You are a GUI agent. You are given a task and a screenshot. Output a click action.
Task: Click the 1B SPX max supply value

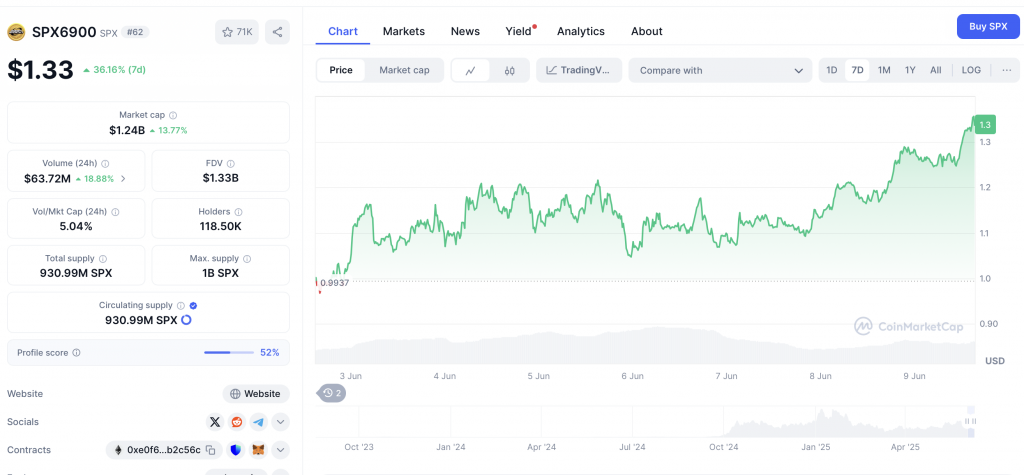pos(220,273)
